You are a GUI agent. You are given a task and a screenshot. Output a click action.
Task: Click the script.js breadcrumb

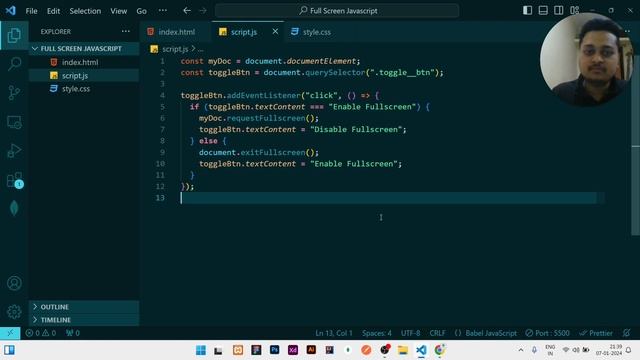coord(175,49)
